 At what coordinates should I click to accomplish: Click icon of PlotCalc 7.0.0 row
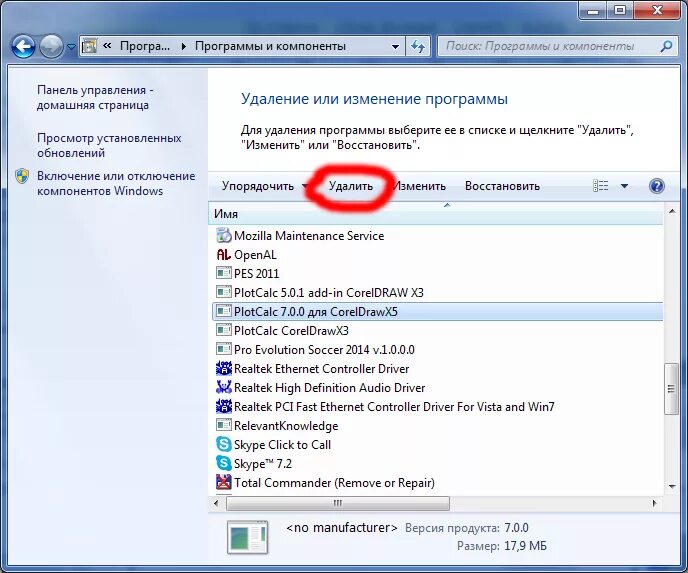tap(224, 311)
